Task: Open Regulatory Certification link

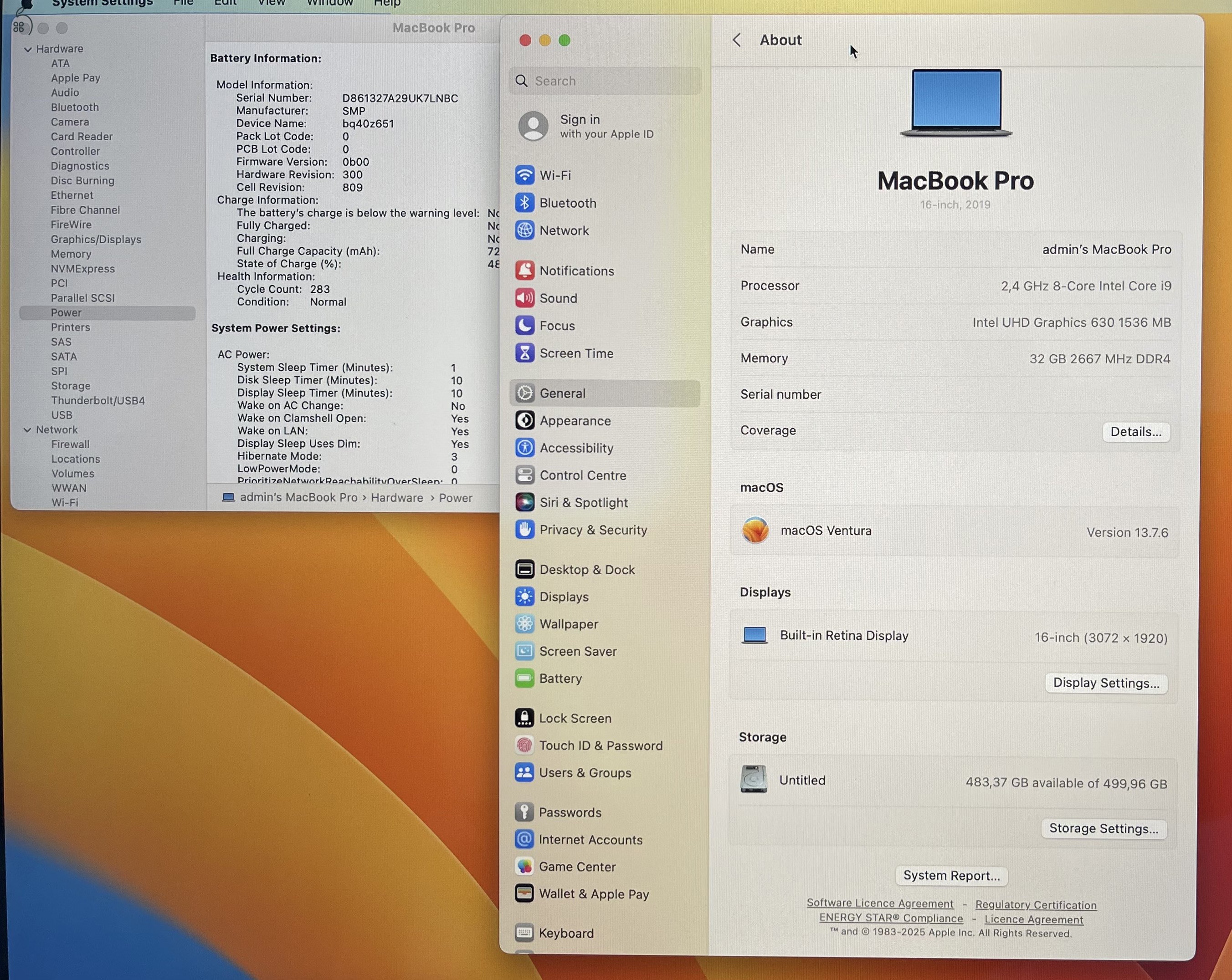Action: tap(1036, 905)
